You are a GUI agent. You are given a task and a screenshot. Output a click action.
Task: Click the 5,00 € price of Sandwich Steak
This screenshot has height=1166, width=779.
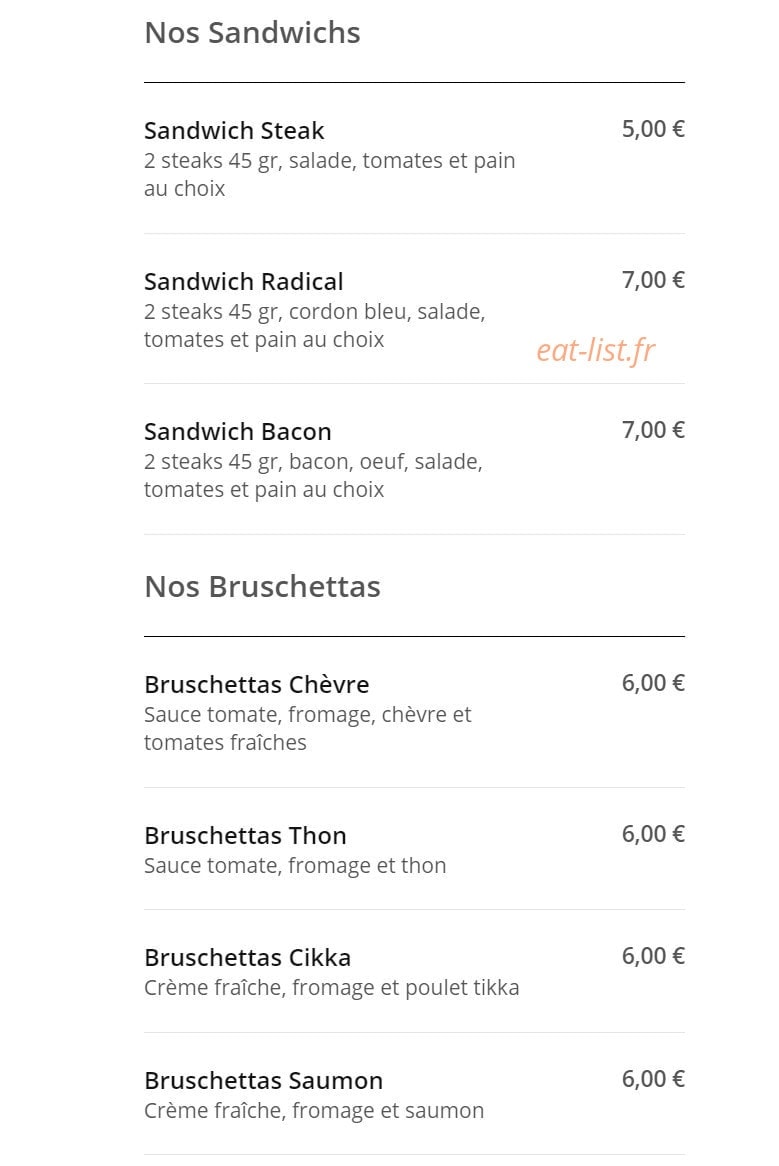tap(653, 129)
